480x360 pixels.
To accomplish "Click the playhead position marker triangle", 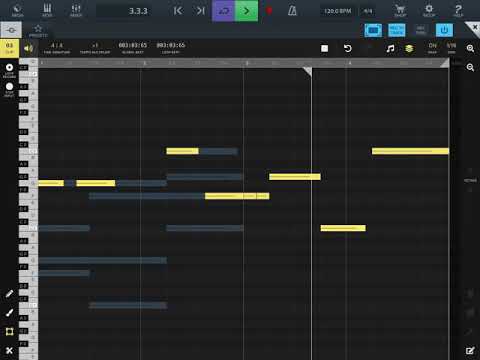I will point(308,71).
